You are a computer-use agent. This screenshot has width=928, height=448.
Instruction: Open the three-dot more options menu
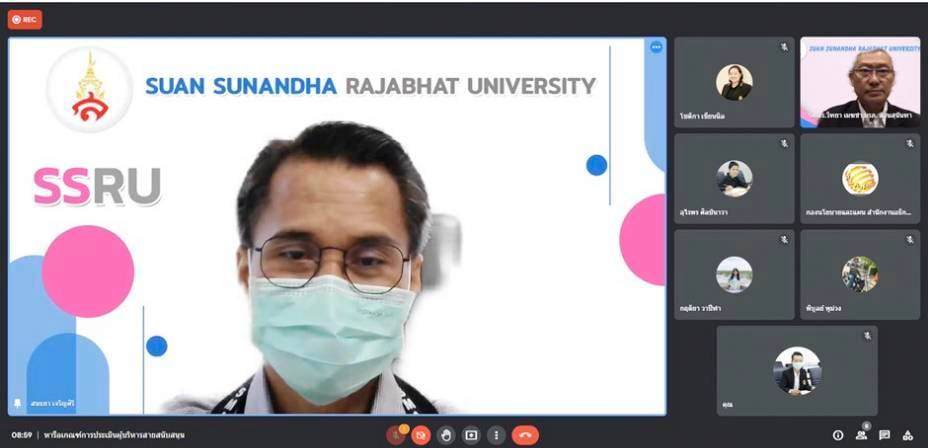coord(496,435)
